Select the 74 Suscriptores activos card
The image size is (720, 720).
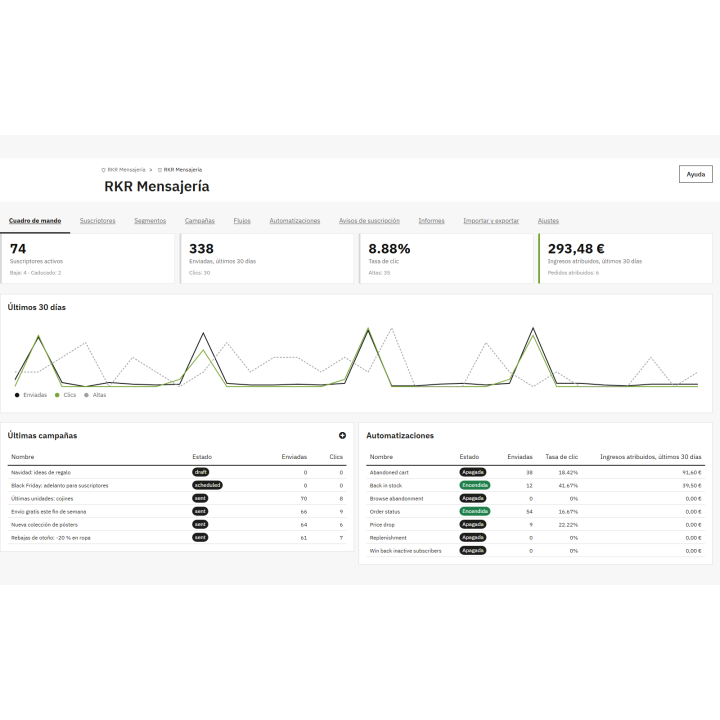point(87,259)
